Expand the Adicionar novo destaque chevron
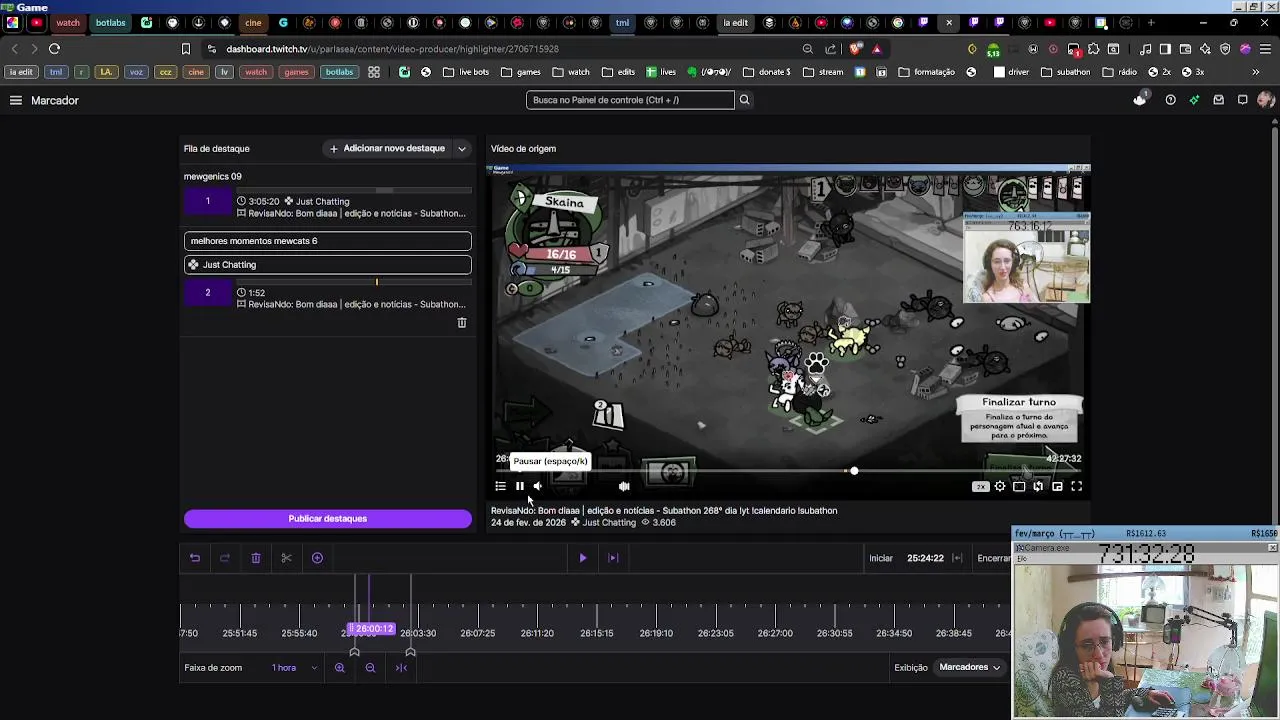Screen dimensions: 1280x720 pos(462,149)
